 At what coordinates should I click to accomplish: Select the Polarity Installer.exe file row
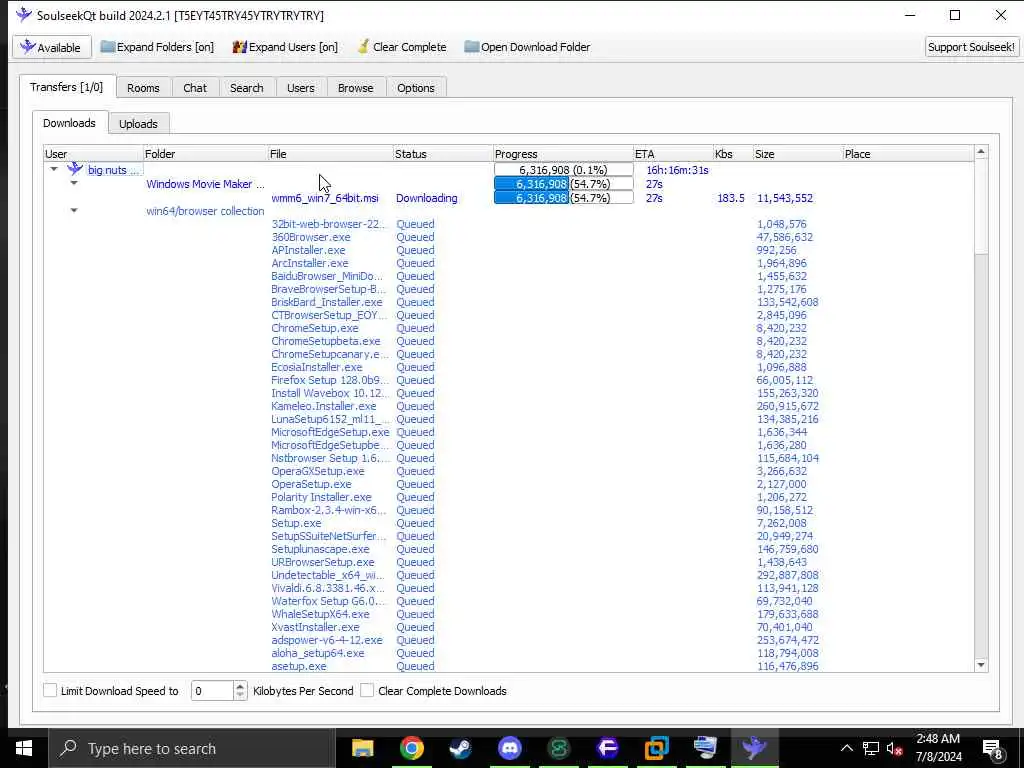[x=508, y=497]
